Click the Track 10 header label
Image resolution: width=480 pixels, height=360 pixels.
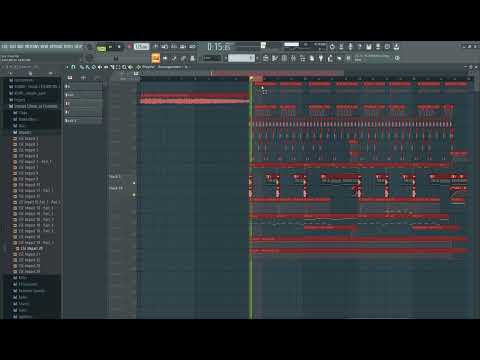116,188
